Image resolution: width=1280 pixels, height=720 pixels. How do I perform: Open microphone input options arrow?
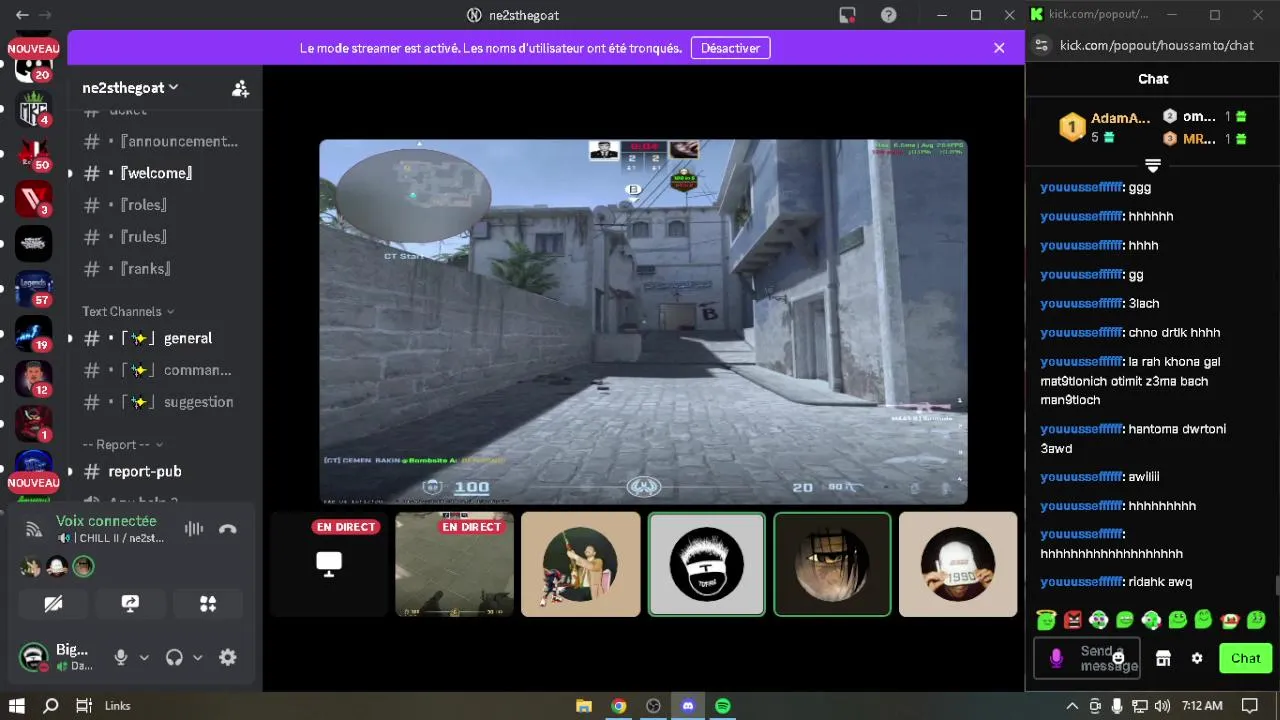tap(144, 658)
